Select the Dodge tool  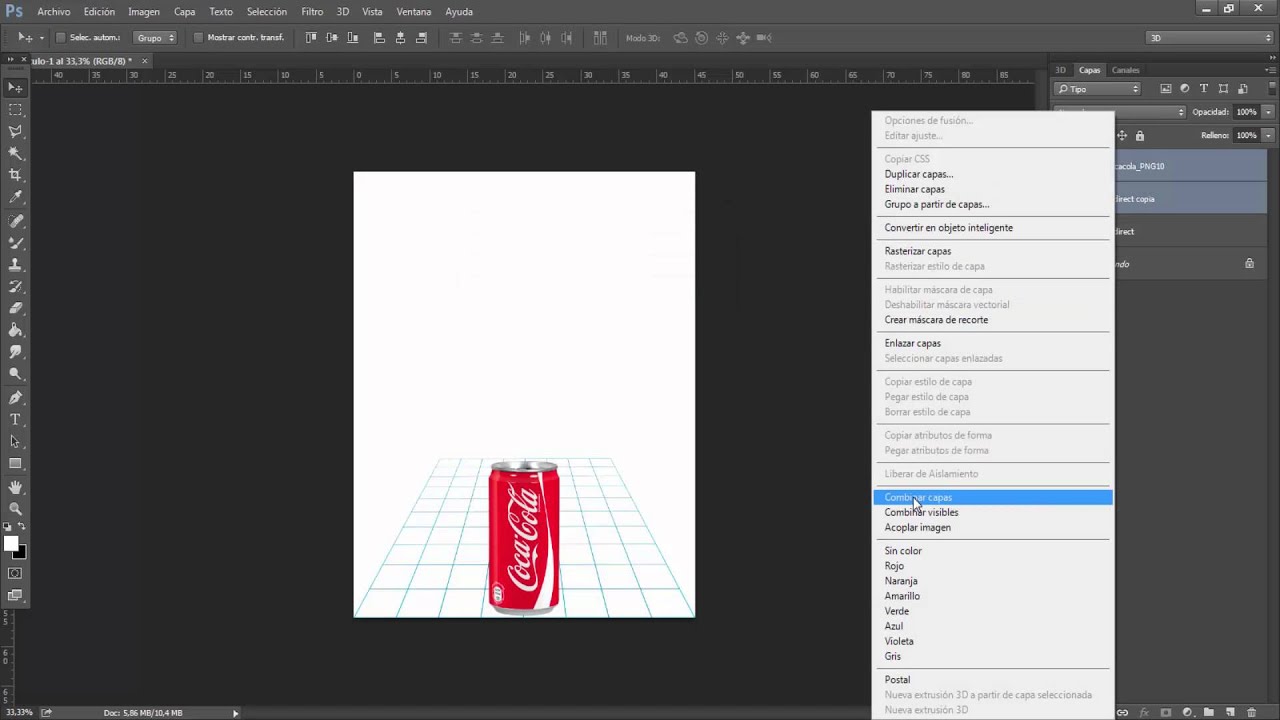point(15,374)
